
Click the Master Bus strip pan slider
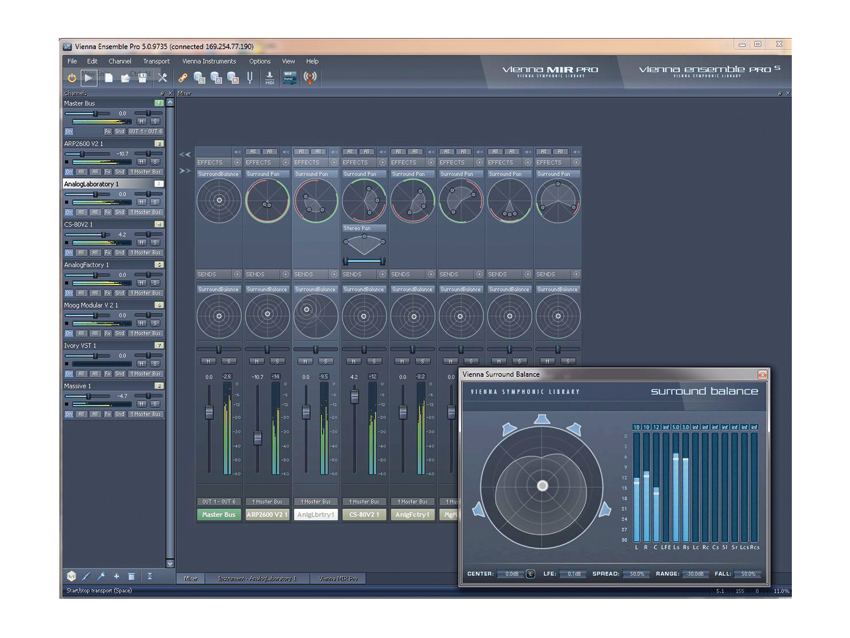(x=219, y=349)
